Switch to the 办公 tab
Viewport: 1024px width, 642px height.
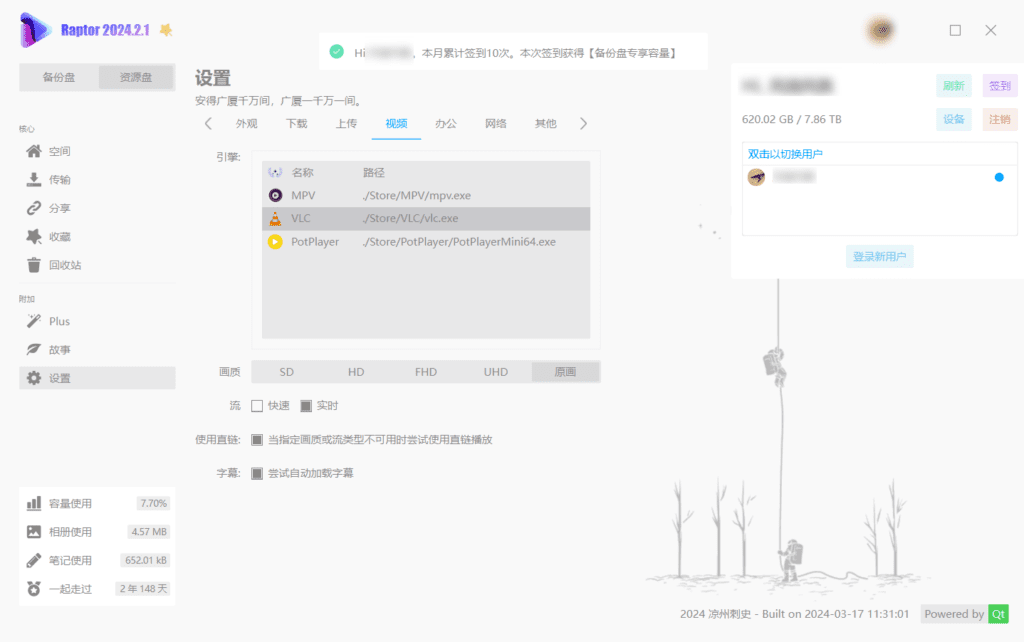pyautogui.click(x=446, y=123)
